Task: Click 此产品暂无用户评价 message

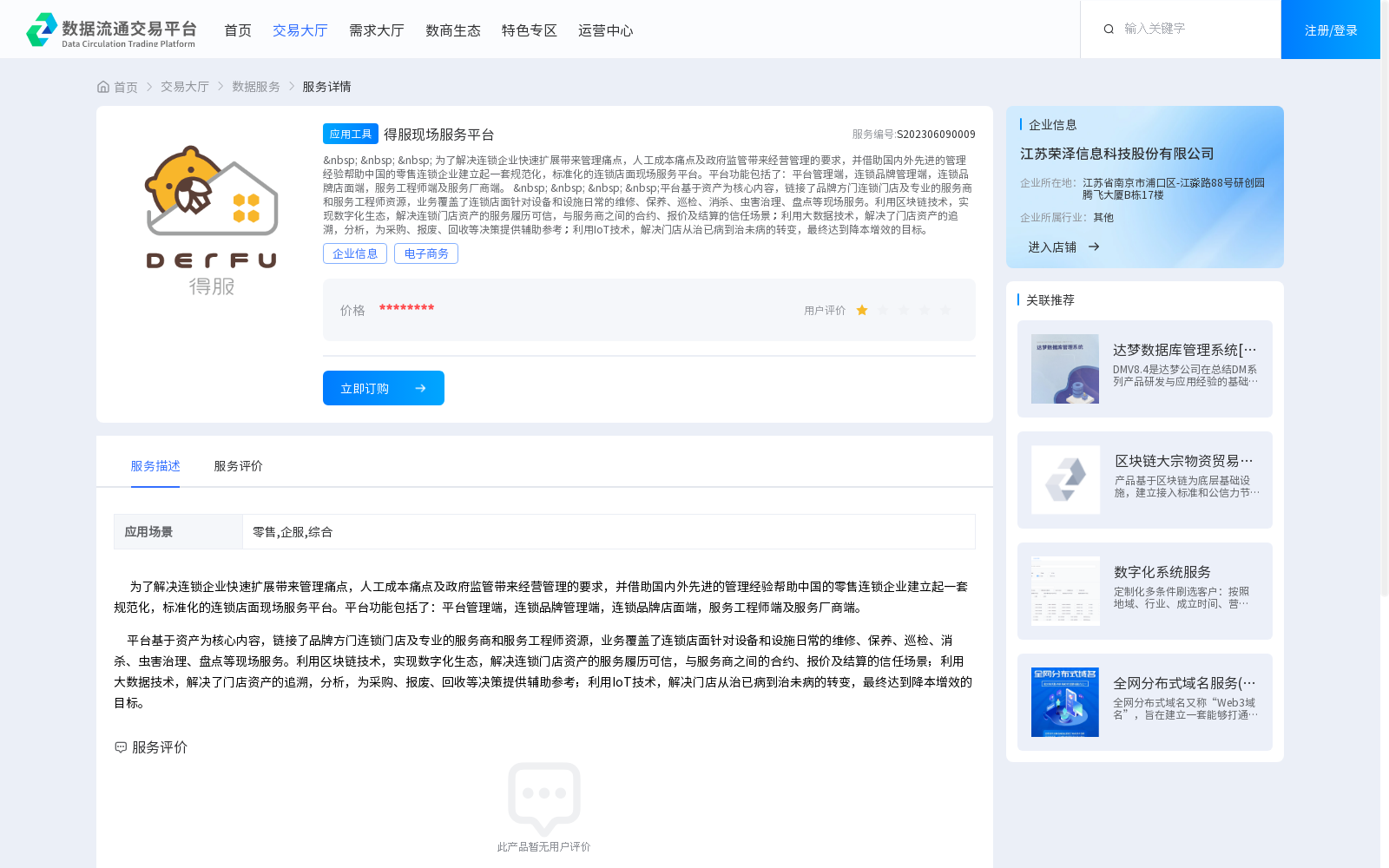Action: [543, 847]
